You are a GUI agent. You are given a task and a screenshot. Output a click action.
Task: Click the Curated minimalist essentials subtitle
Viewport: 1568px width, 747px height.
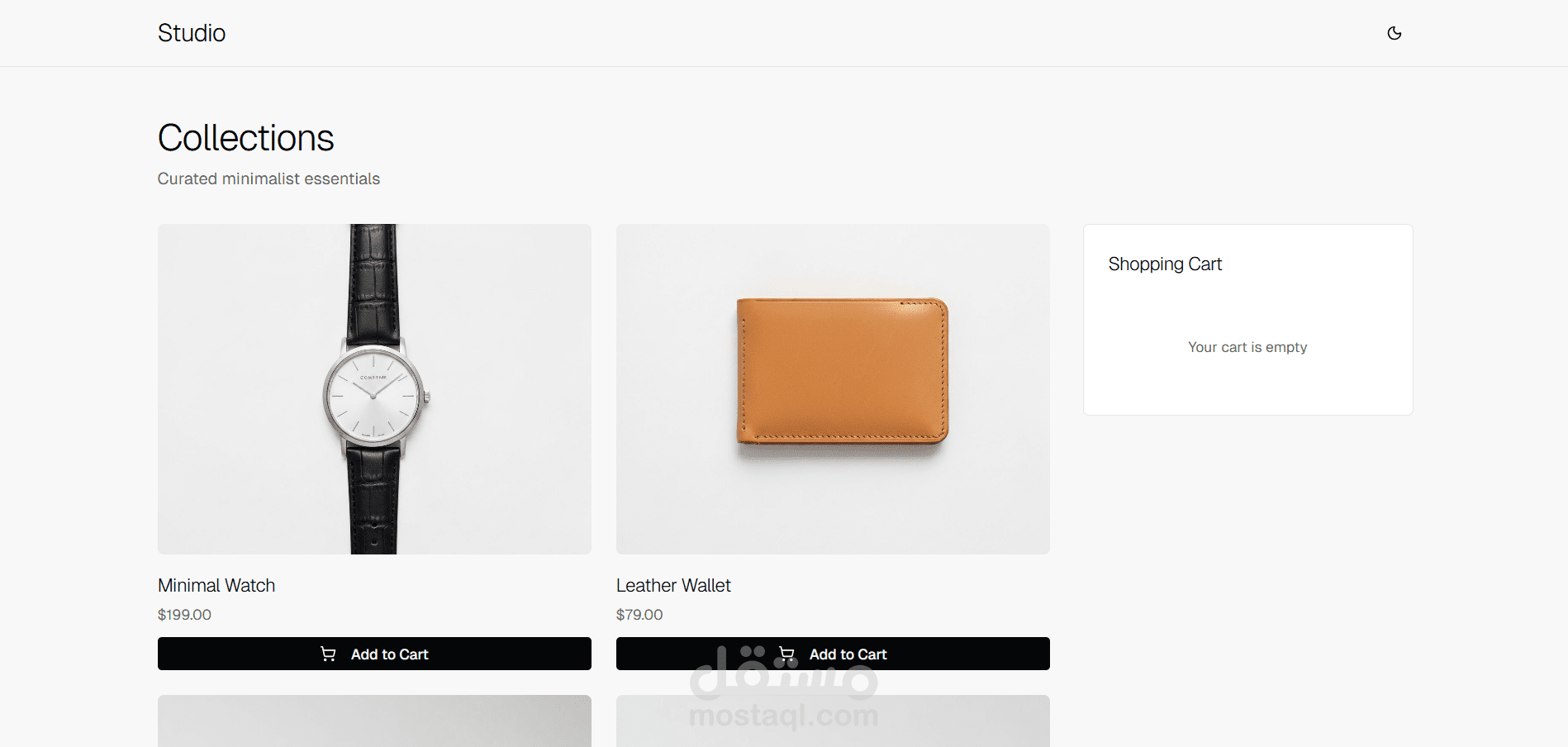coord(268,178)
